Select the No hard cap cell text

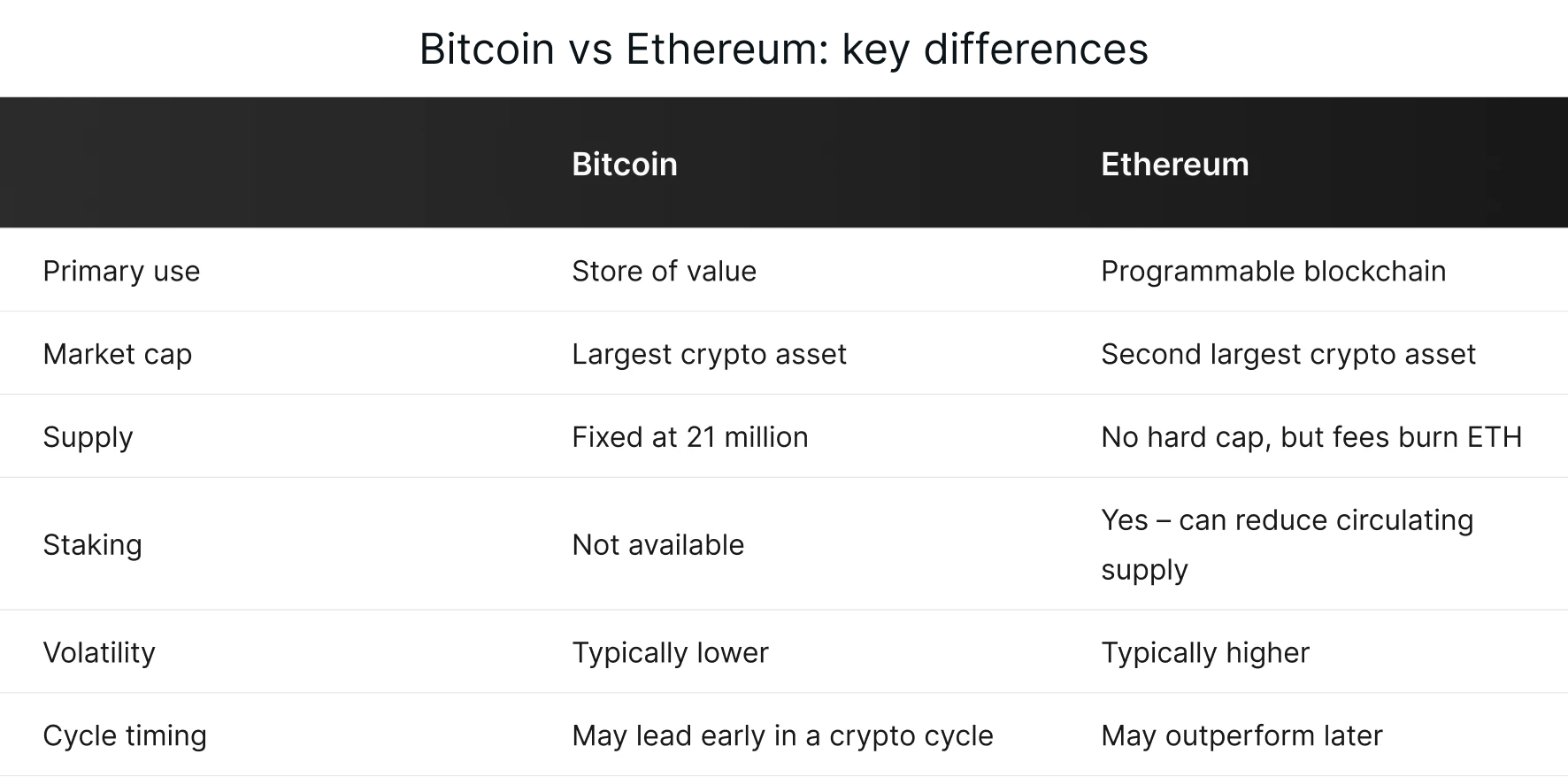coord(1311,437)
